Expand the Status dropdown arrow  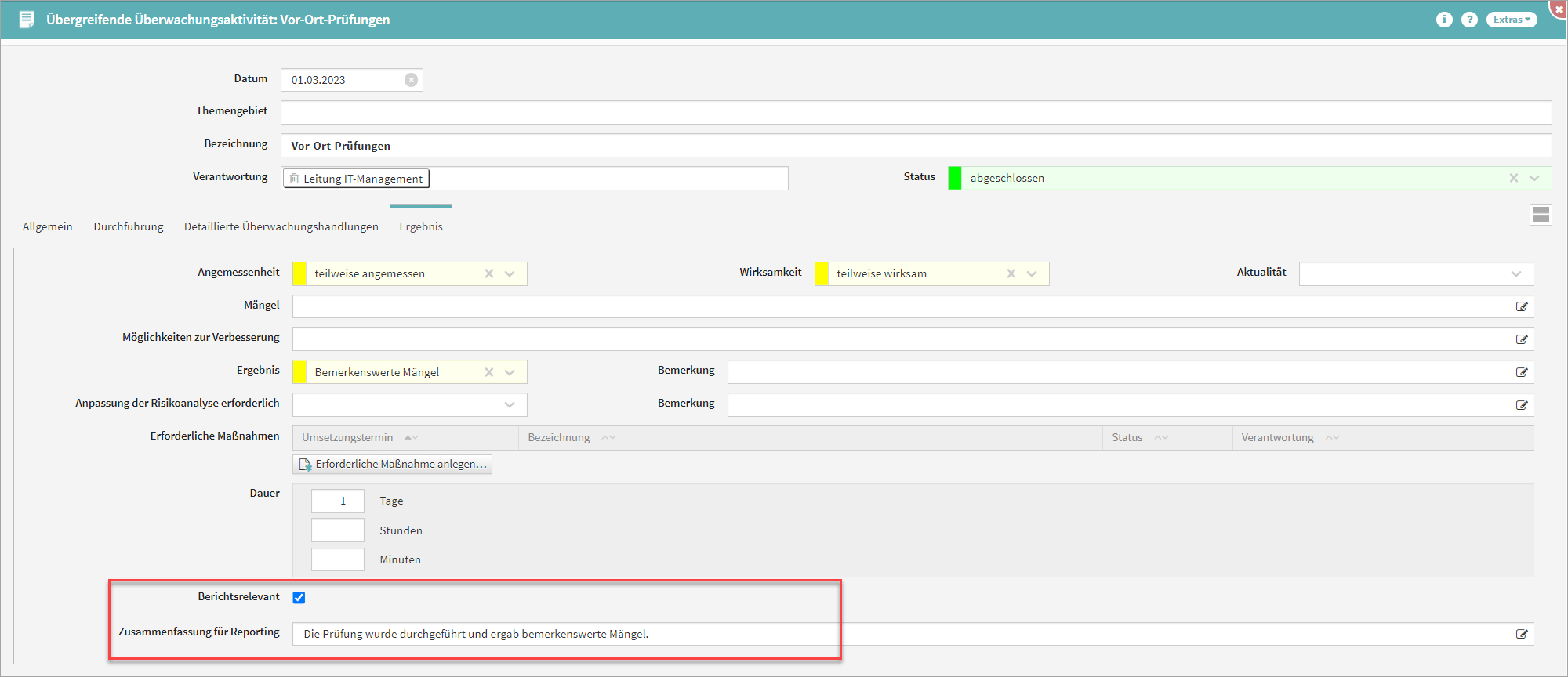[1534, 178]
